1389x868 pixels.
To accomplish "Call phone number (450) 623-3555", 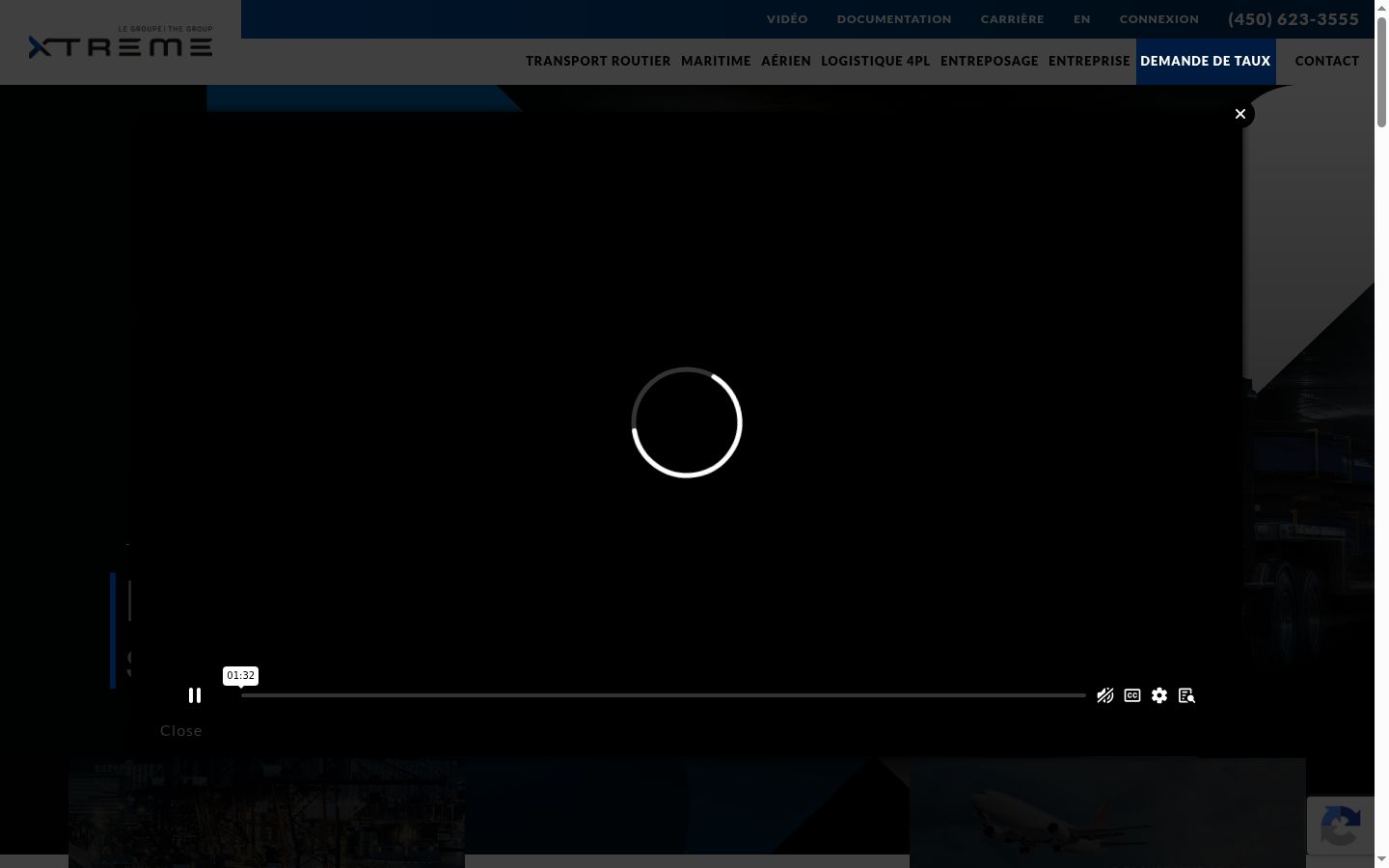I will (x=1294, y=19).
